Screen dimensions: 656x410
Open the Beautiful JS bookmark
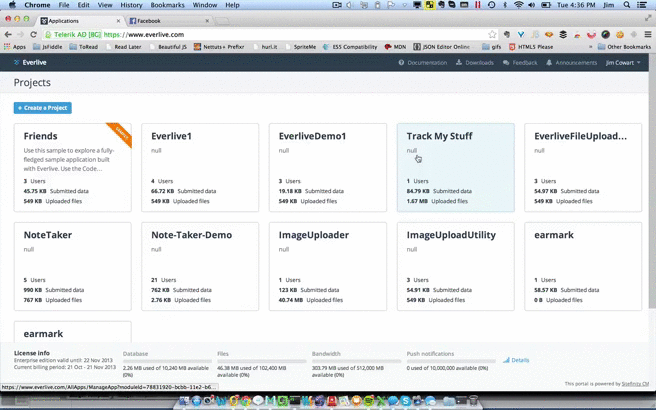pos(168,47)
